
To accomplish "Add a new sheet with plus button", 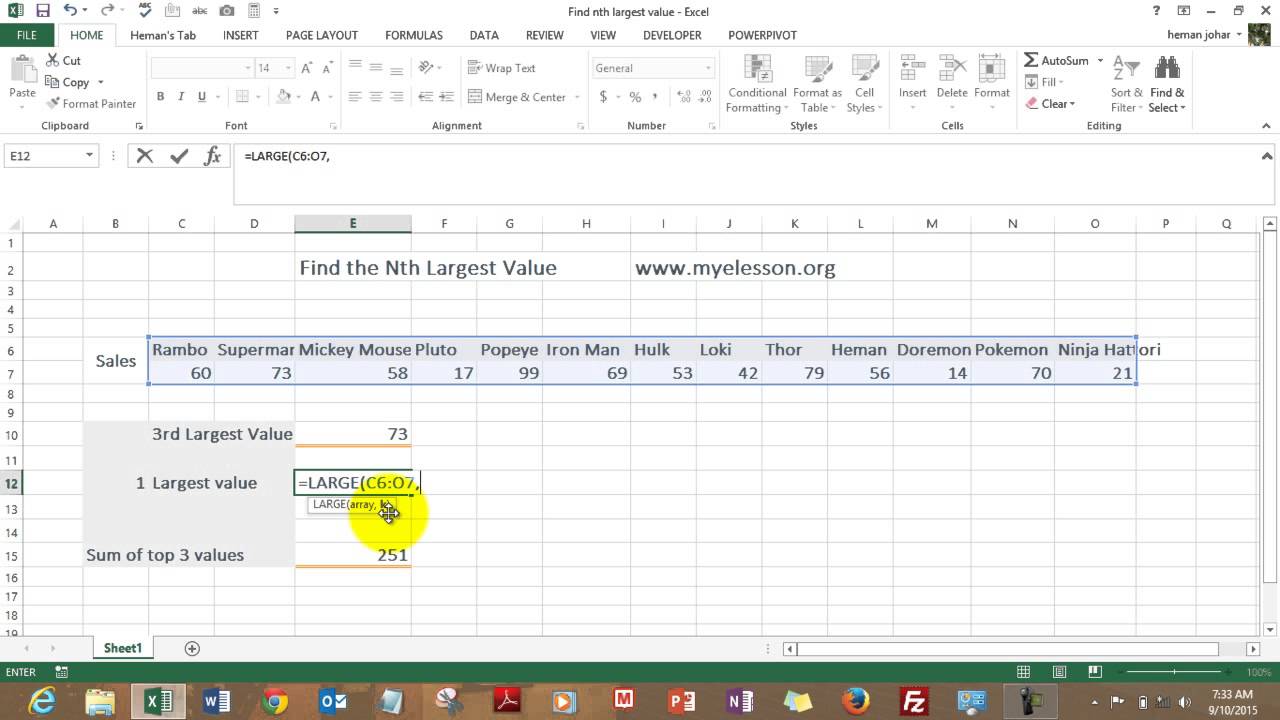I will point(192,648).
